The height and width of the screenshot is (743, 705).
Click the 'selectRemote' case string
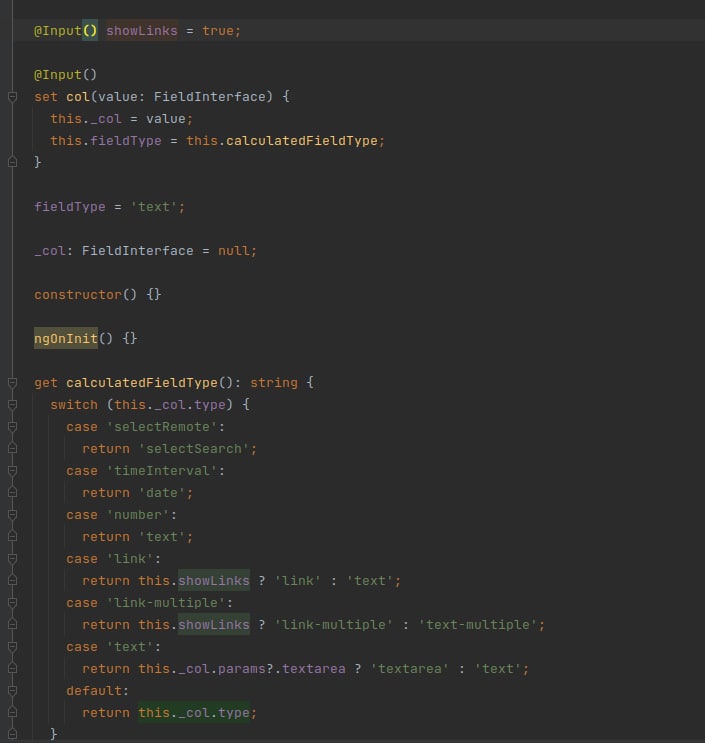[x=162, y=427]
